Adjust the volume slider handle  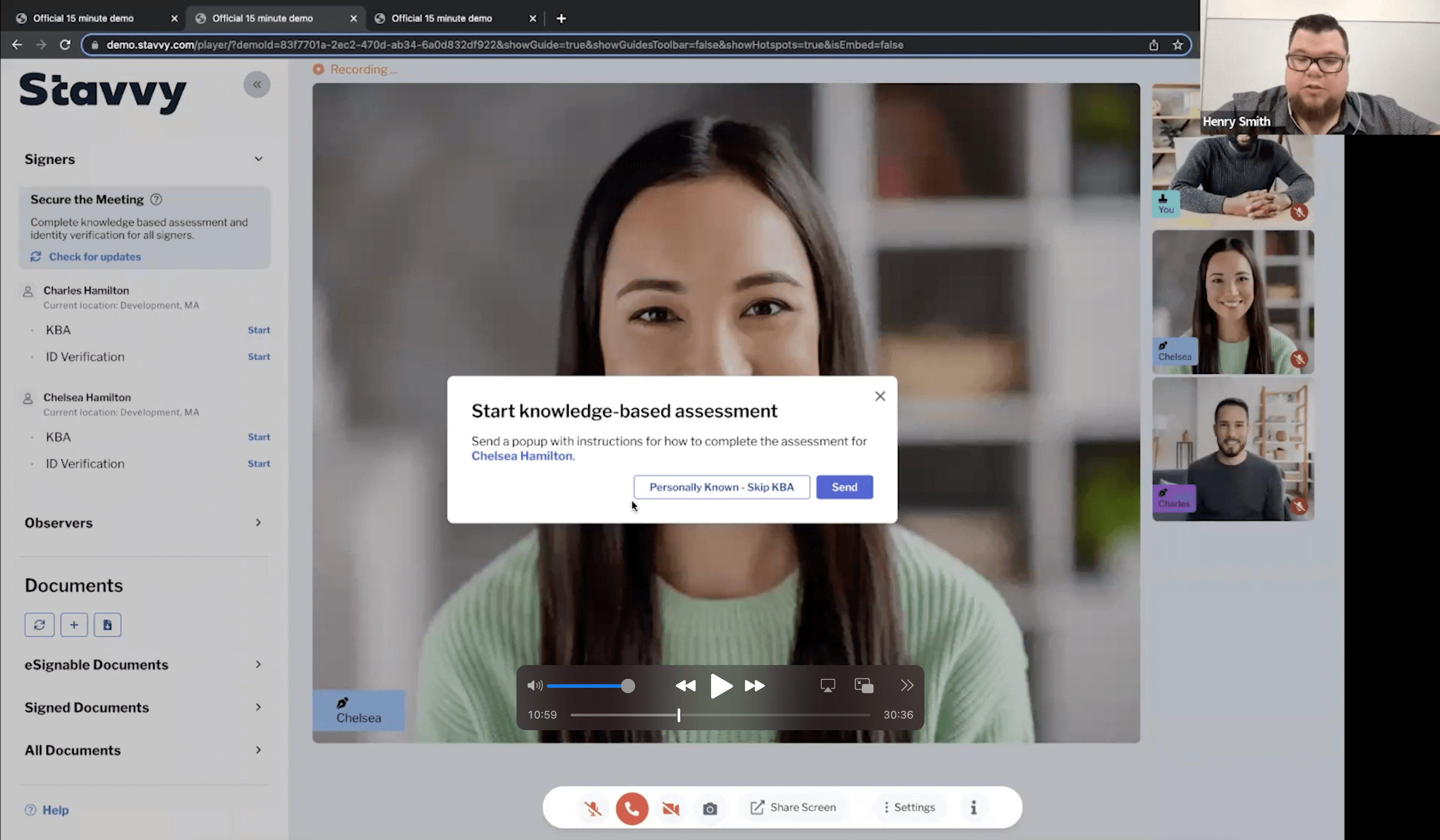(x=628, y=686)
